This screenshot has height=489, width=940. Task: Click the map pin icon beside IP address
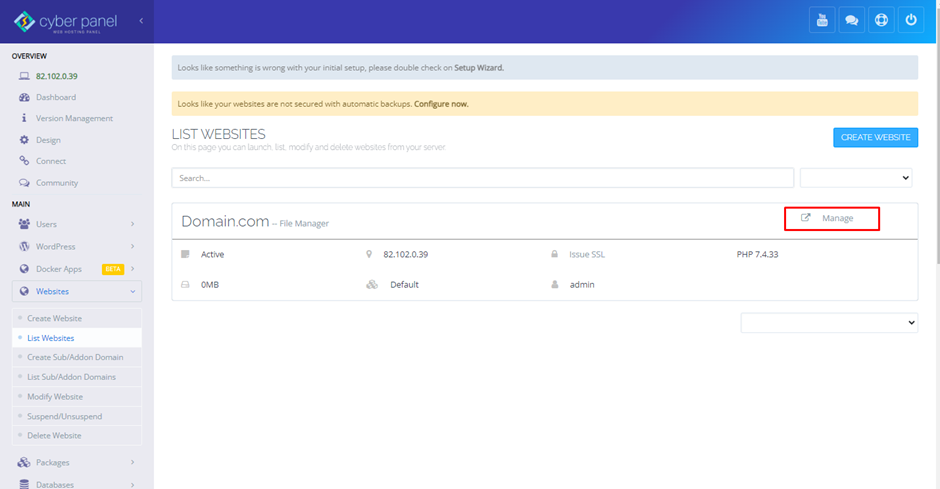click(369, 254)
